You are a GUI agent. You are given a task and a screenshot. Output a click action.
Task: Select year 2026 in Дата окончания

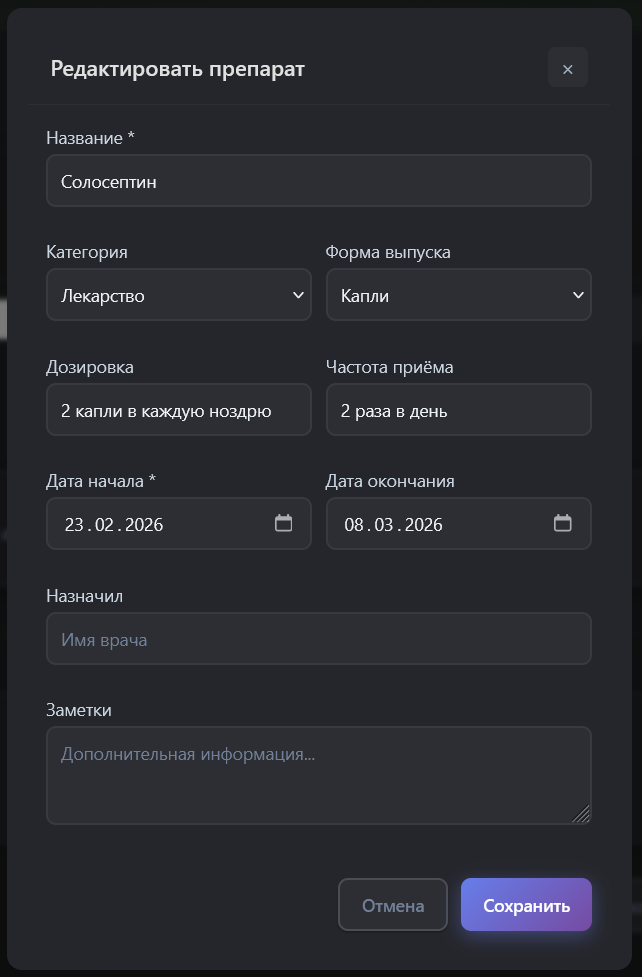coord(423,525)
